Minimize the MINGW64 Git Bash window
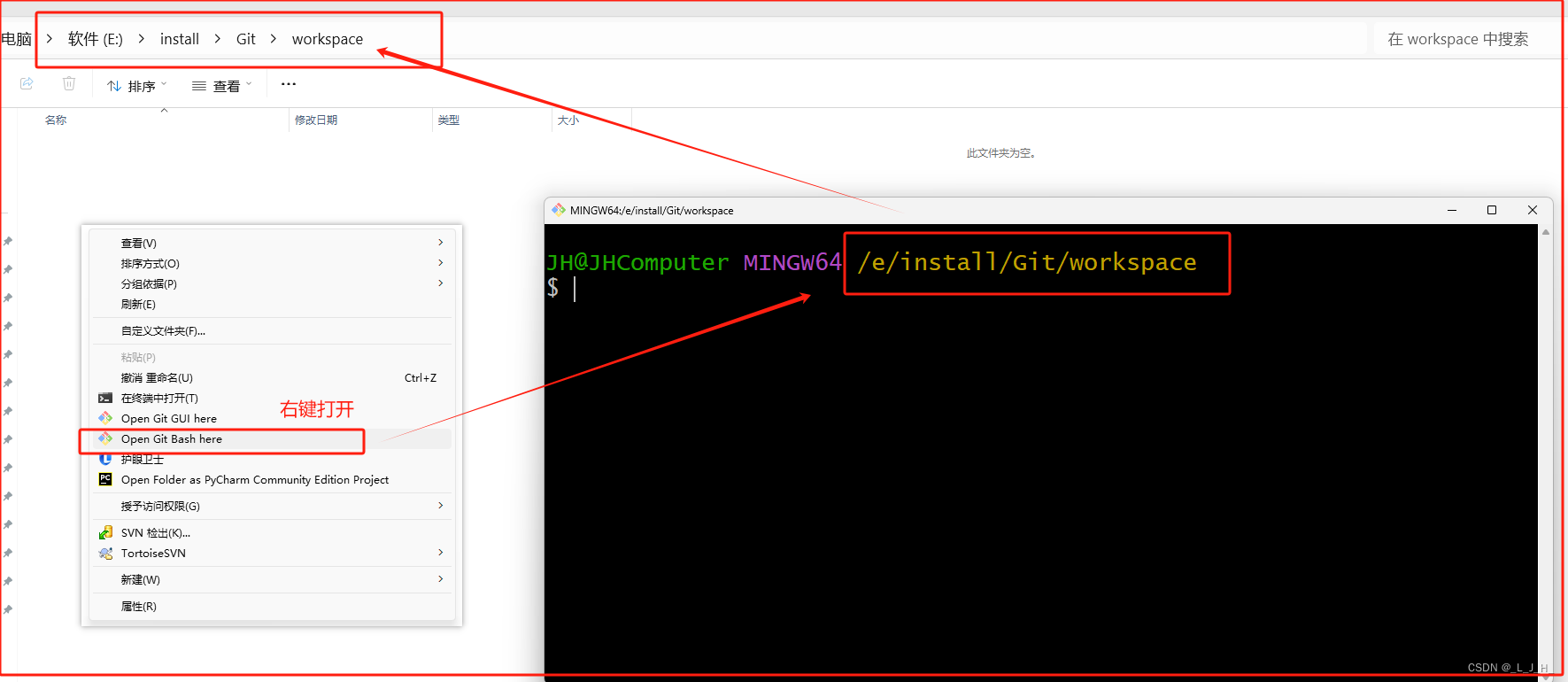The height and width of the screenshot is (682, 1568). pyautogui.click(x=1452, y=210)
